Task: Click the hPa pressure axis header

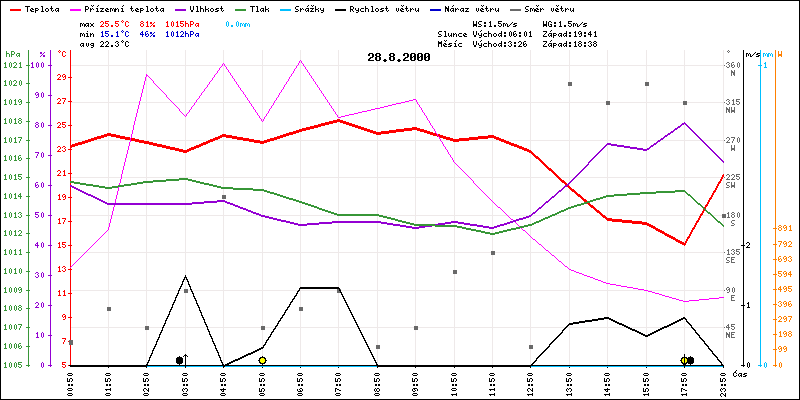Action: coord(12,54)
